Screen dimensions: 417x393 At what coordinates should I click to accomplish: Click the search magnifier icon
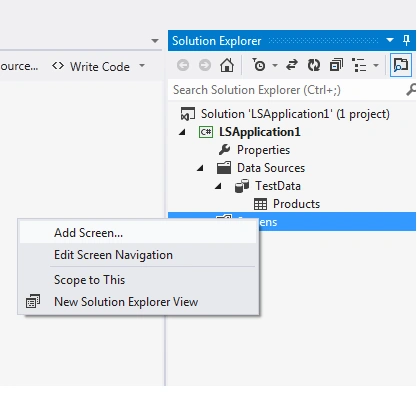click(411, 90)
